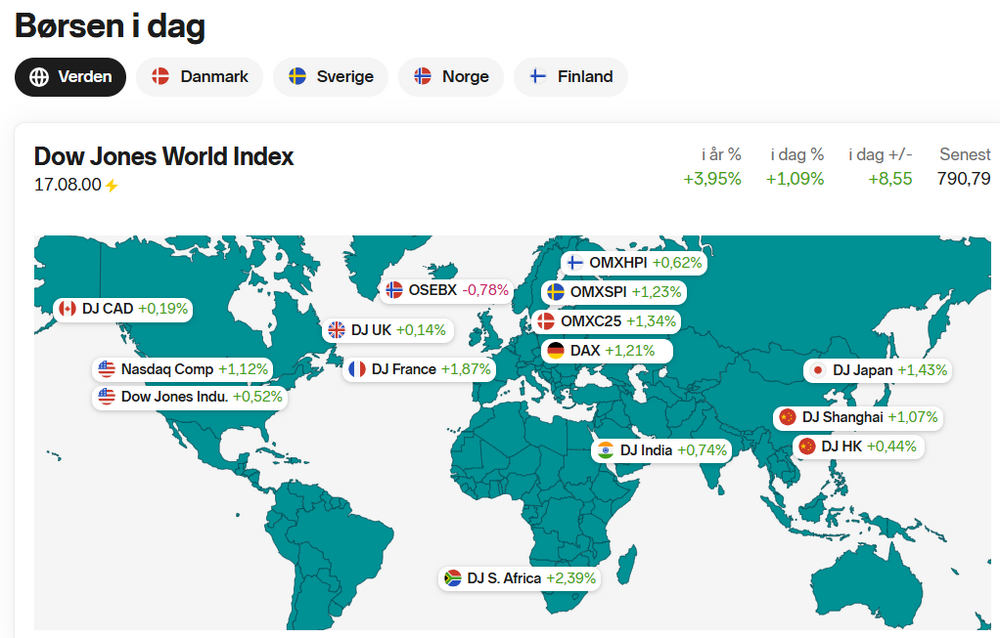
Task: Click the UK flag on DJ UK label
Action: tap(336, 330)
